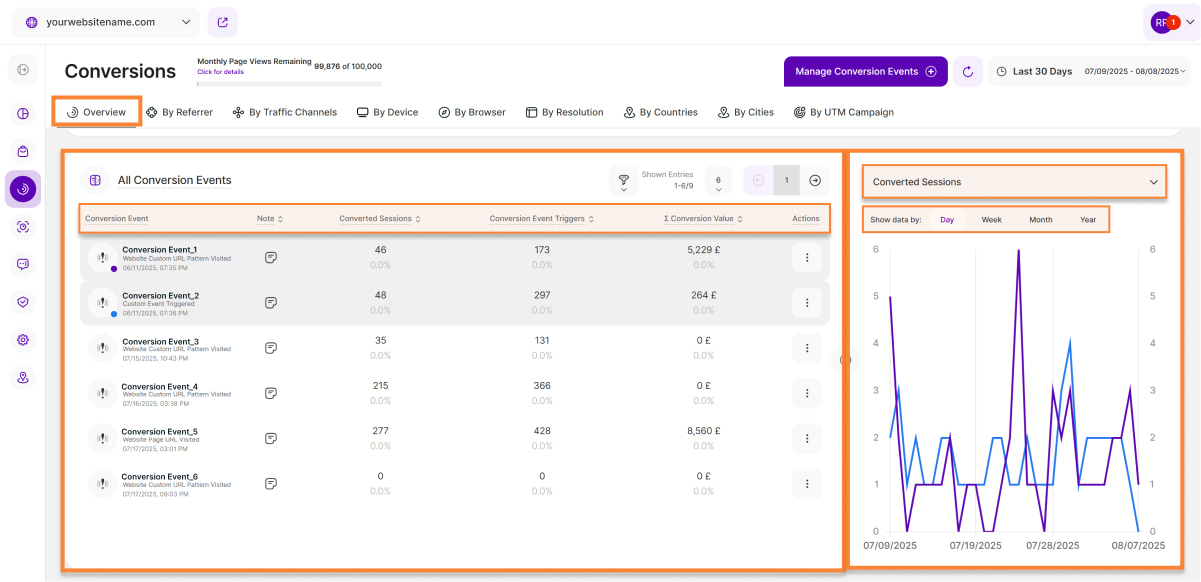1201x582 pixels.
Task: Go to next page arrow
Action: (x=815, y=180)
